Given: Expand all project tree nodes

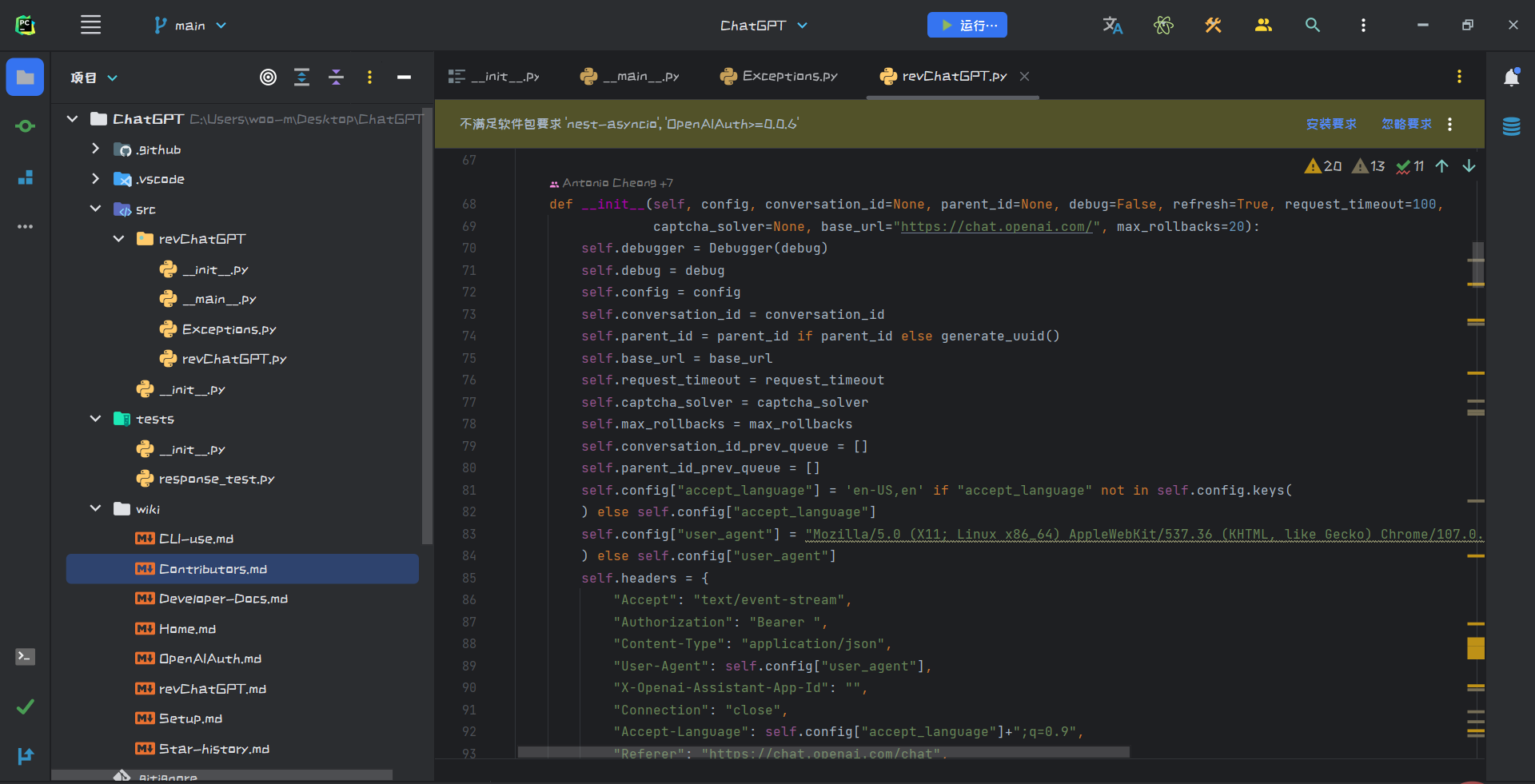Looking at the screenshot, I should (x=301, y=77).
